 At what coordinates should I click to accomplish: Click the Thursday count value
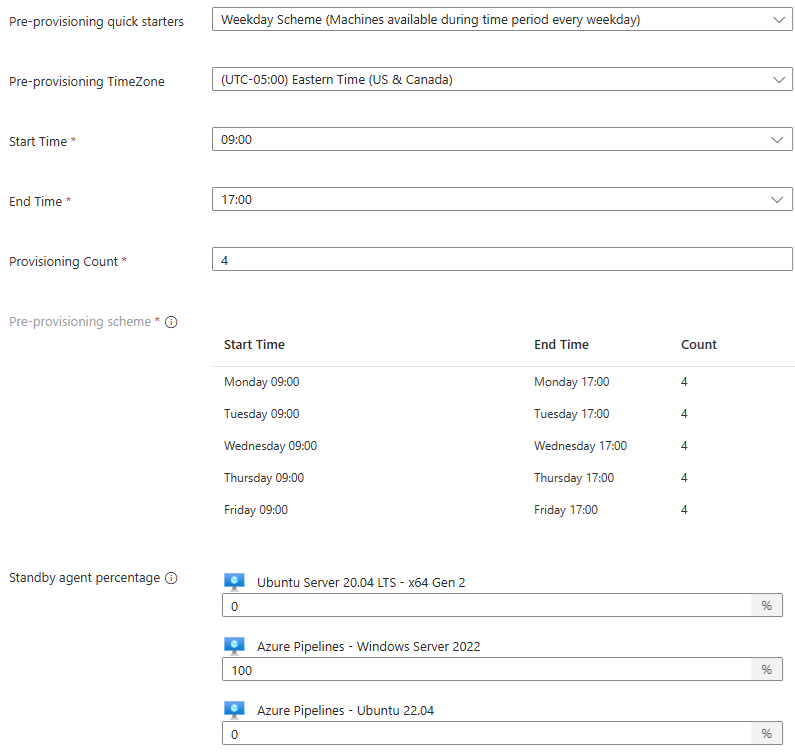[x=684, y=478]
